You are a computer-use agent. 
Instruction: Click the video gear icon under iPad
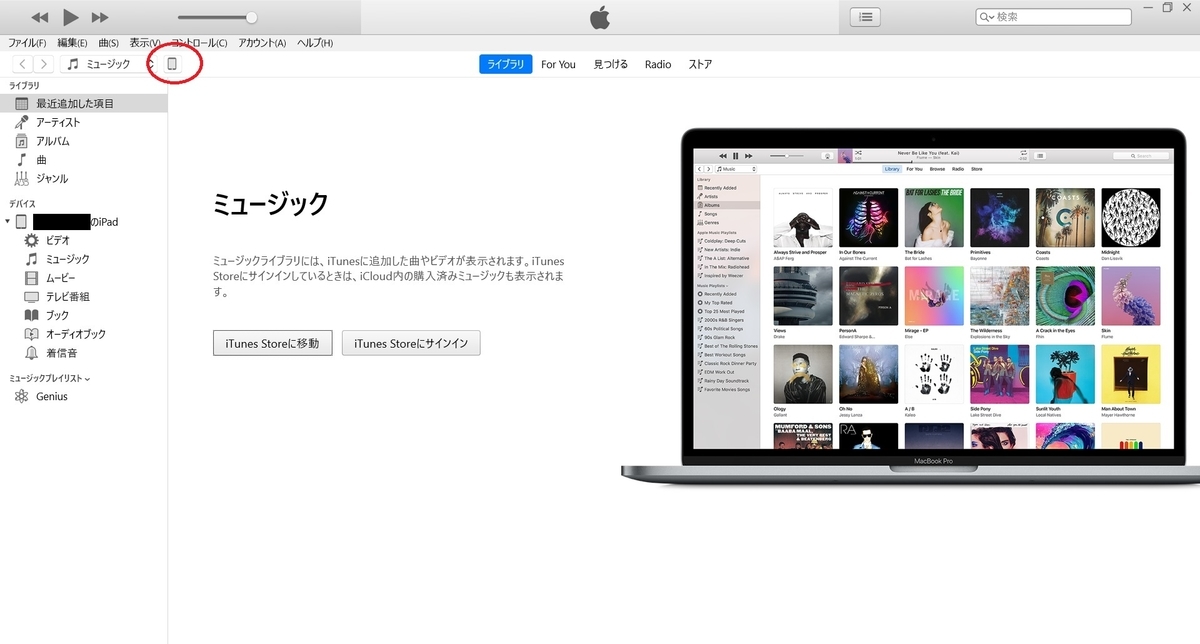coord(32,240)
